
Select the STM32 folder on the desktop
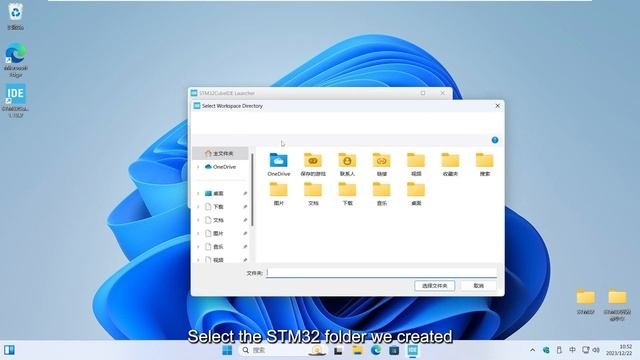pos(586,302)
